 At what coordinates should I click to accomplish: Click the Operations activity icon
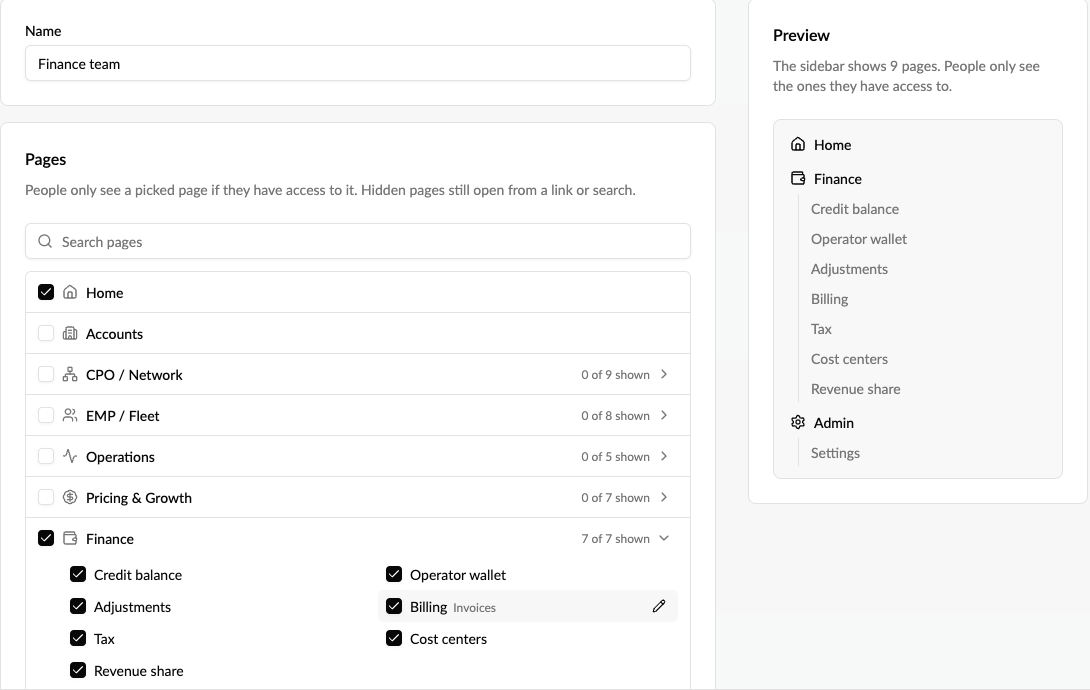click(x=70, y=456)
